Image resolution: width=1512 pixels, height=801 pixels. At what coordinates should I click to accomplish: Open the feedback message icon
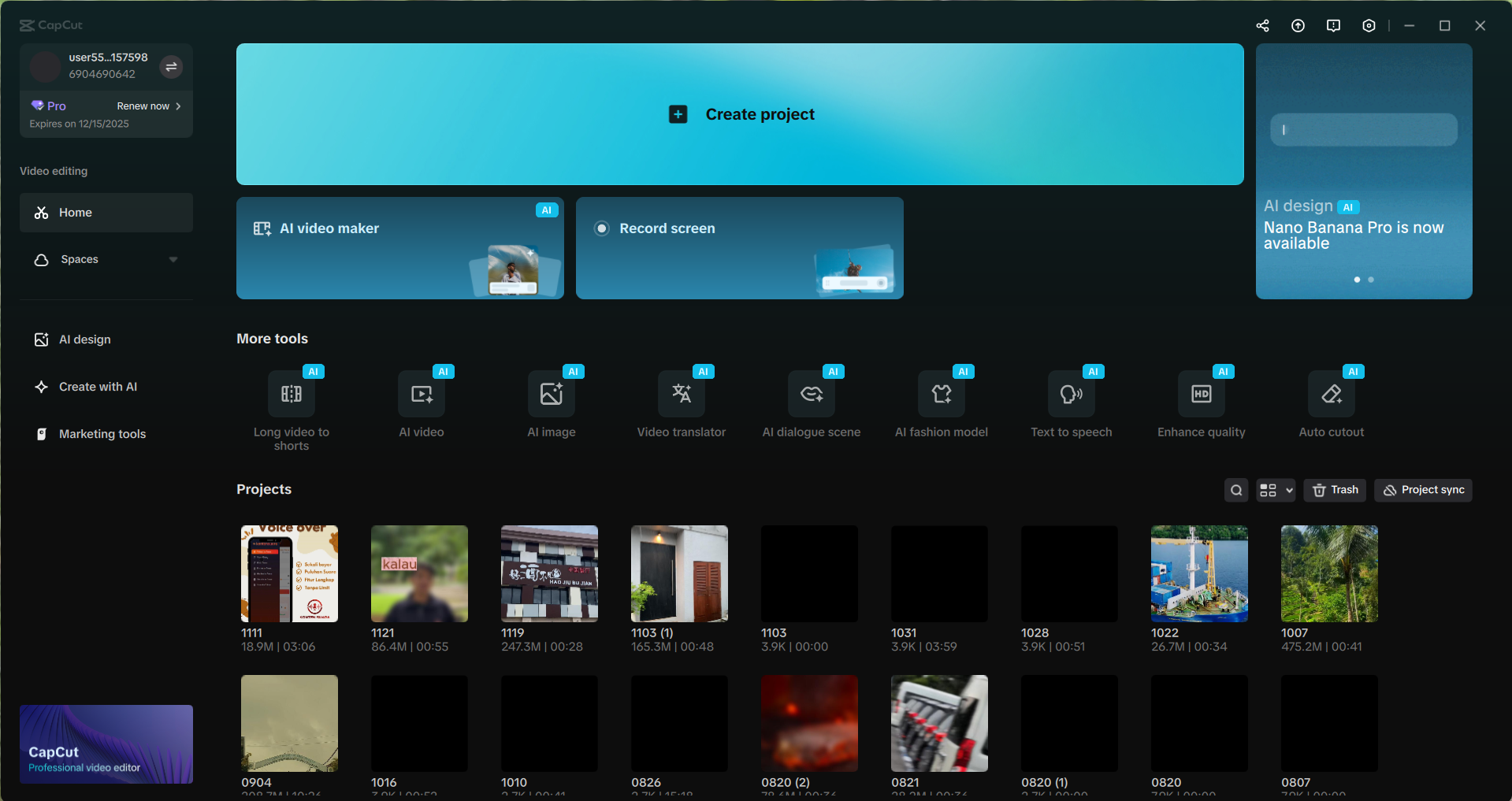click(x=1333, y=26)
